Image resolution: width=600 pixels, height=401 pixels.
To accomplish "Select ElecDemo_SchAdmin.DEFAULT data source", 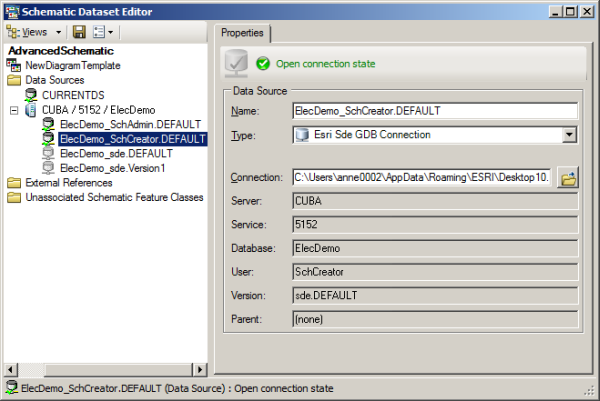I will (130, 124).
